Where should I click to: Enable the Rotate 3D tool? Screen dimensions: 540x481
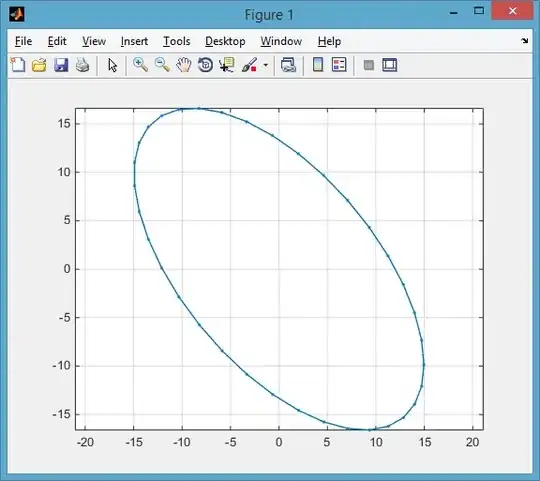coord(205,65)
